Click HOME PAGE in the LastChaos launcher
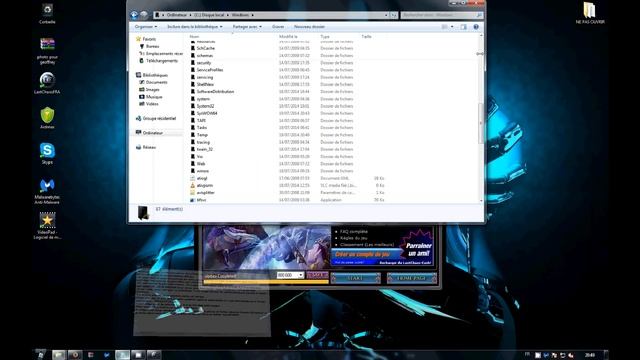Image resolution: width=640 pixels, height=360 pixels. coord(411,278)
